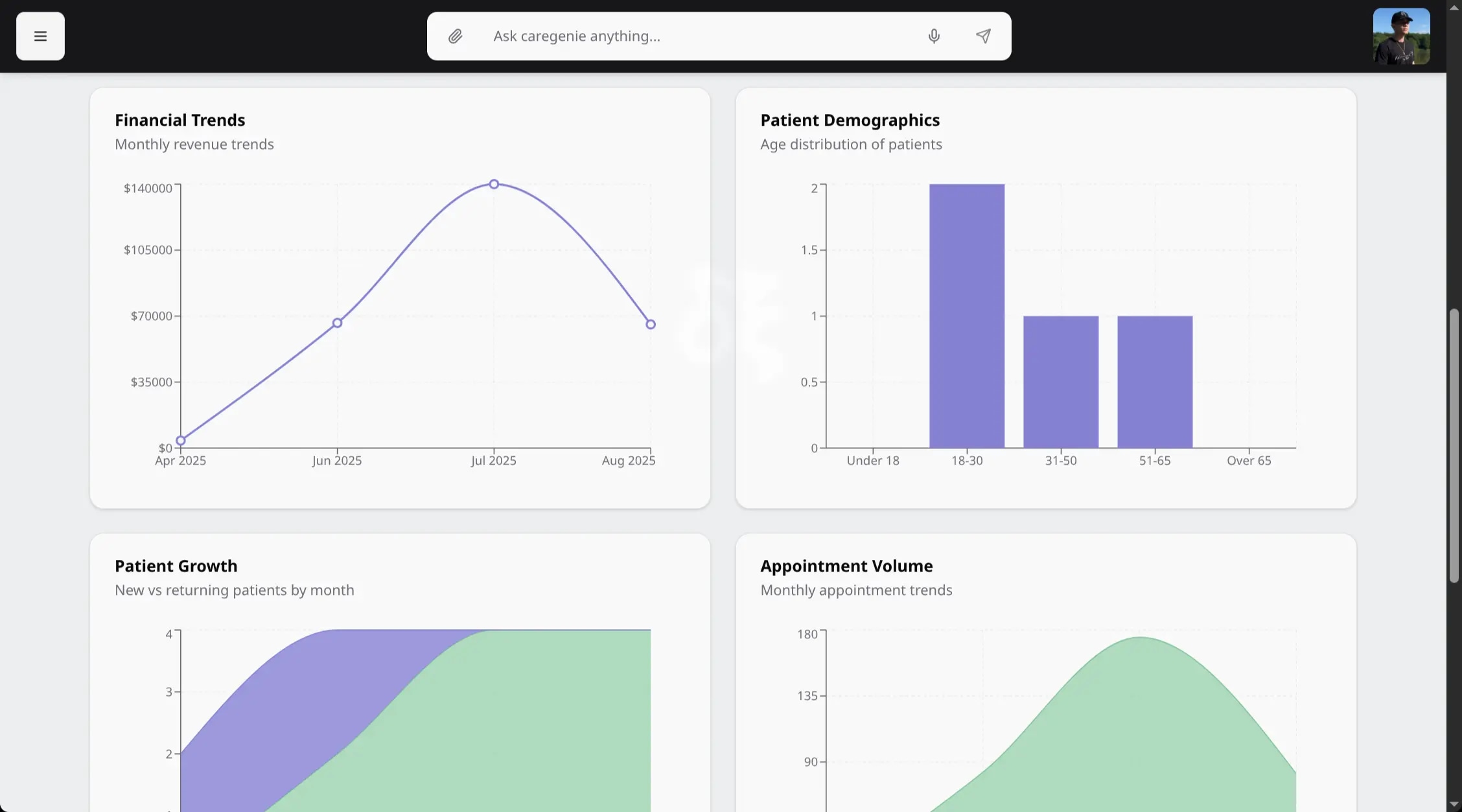Click the Jul 2025 revenue peak point
This screenshot has width=1462, height=812.
[494, 184]
